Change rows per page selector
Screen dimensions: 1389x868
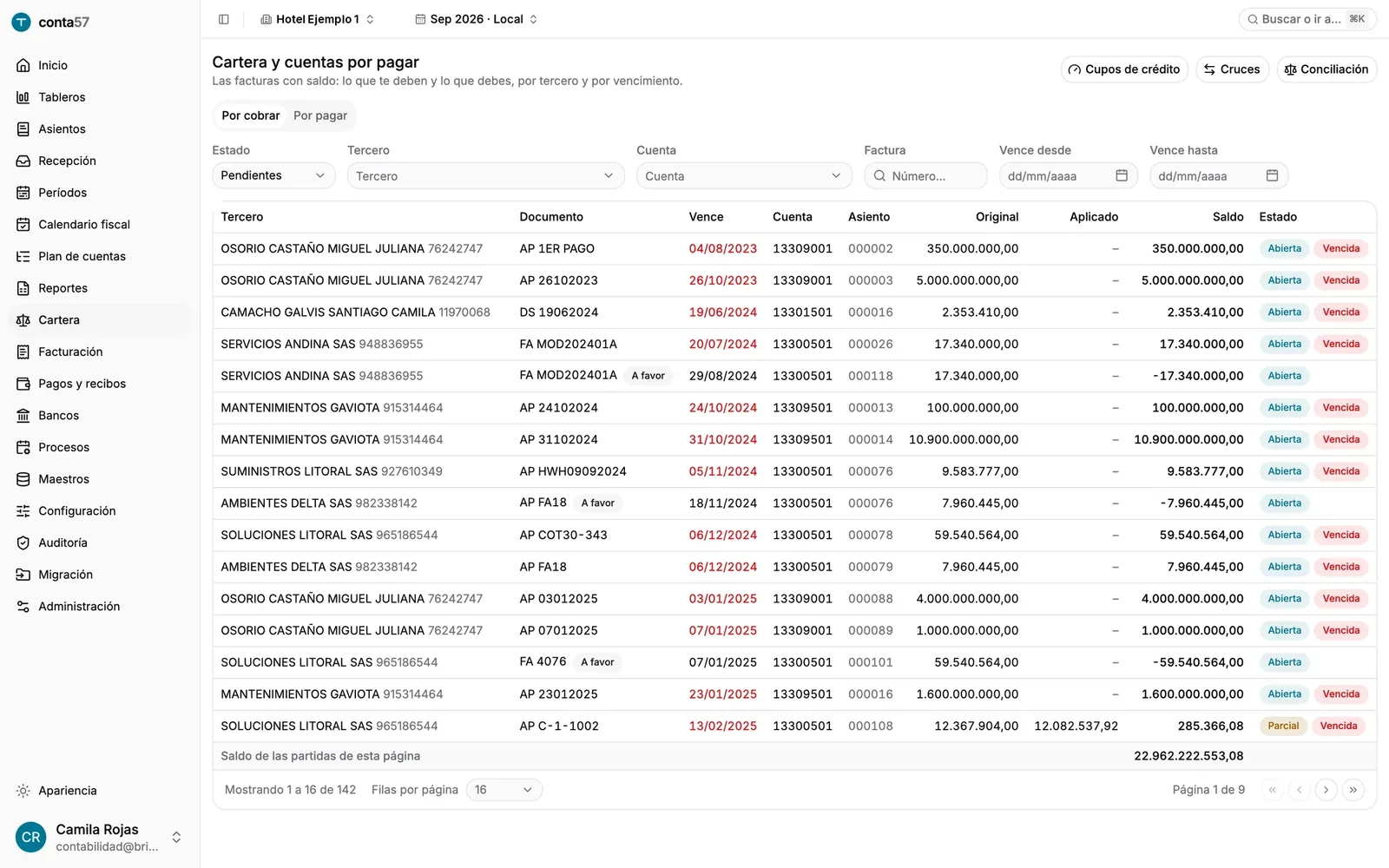coord(504,790)
